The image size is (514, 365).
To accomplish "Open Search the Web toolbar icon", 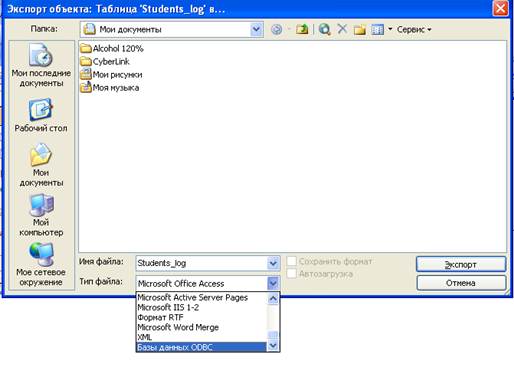I will (324, 30).
